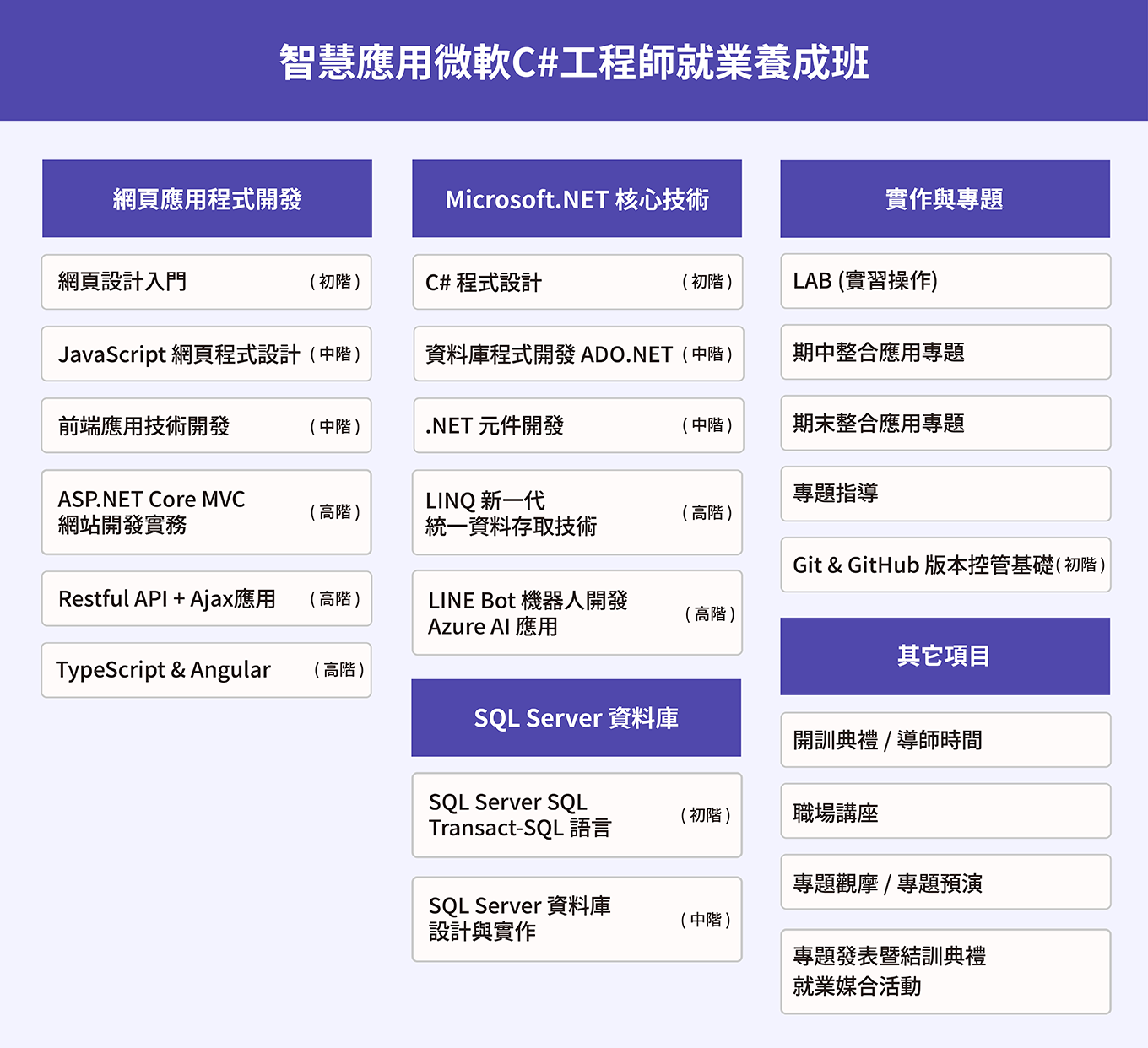The image size is (1148, 1048).
Task: Click the 其它項目 category header
Action: tap(945, 656)
